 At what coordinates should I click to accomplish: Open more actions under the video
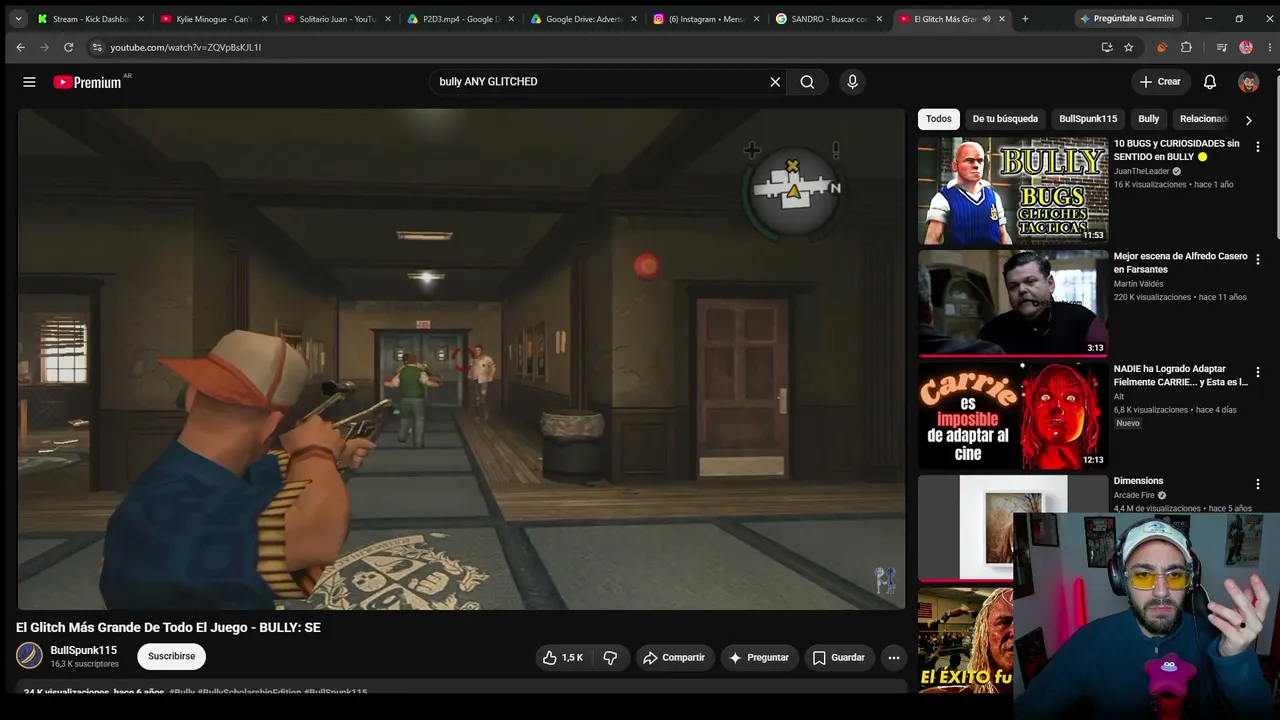(x=894, y=657)
